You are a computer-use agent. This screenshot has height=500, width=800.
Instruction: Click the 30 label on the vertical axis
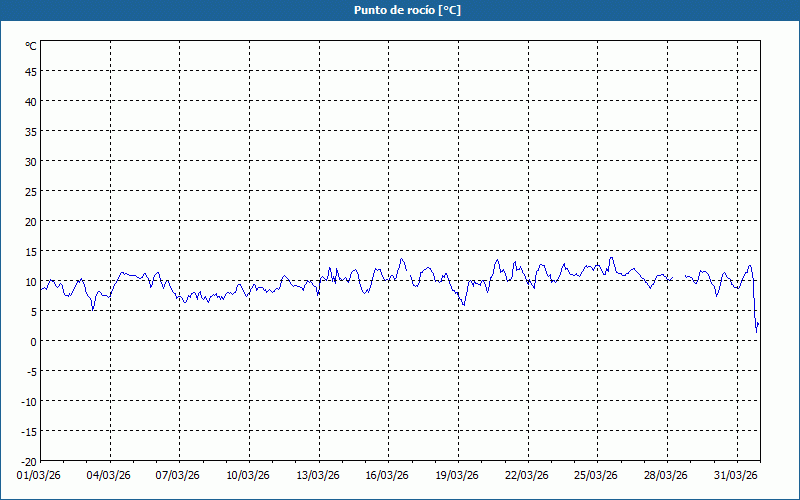(31, 161)
